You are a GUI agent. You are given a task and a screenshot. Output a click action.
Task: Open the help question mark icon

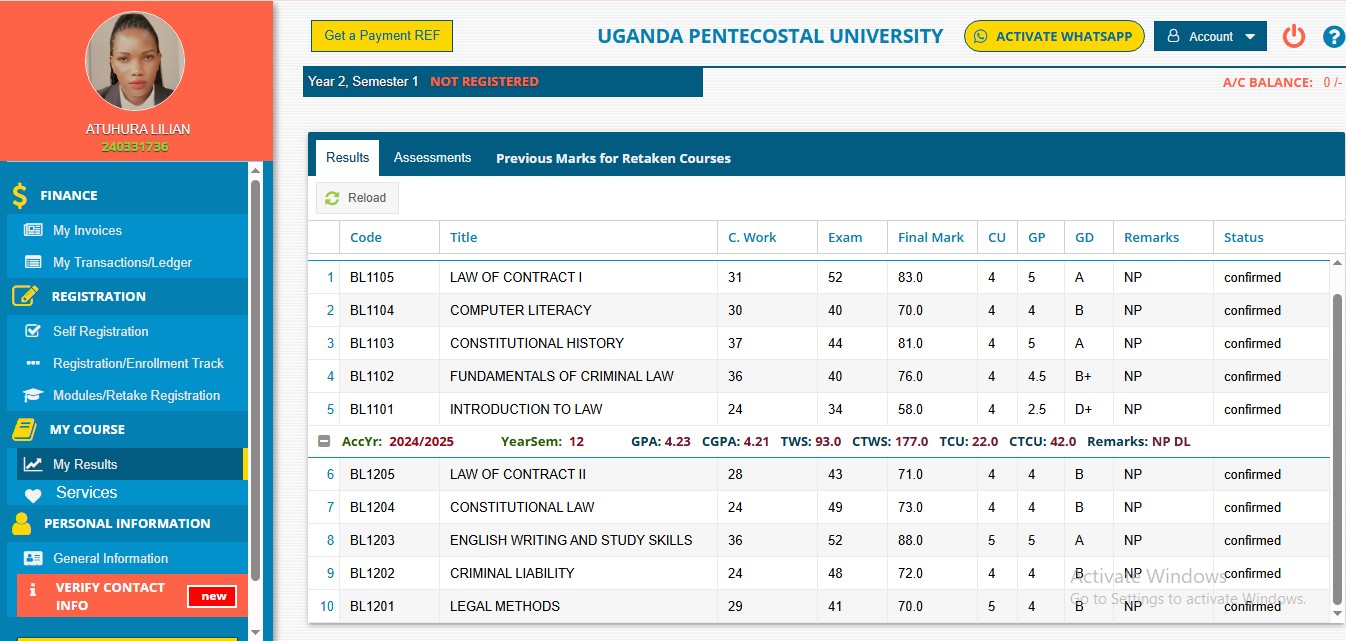point(1333,37)
